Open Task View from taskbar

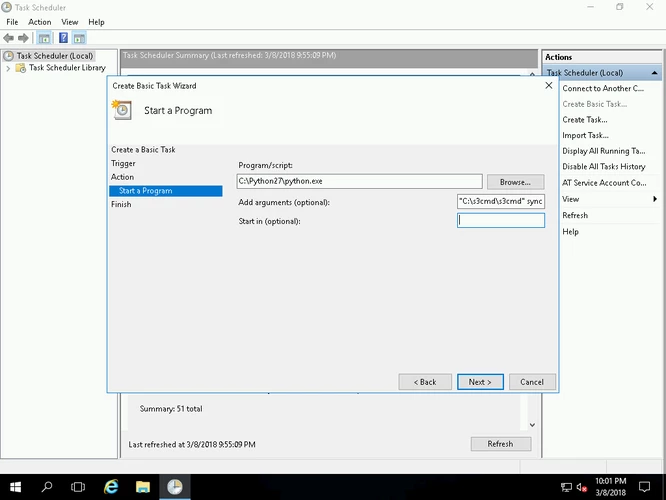pos(78,487)
